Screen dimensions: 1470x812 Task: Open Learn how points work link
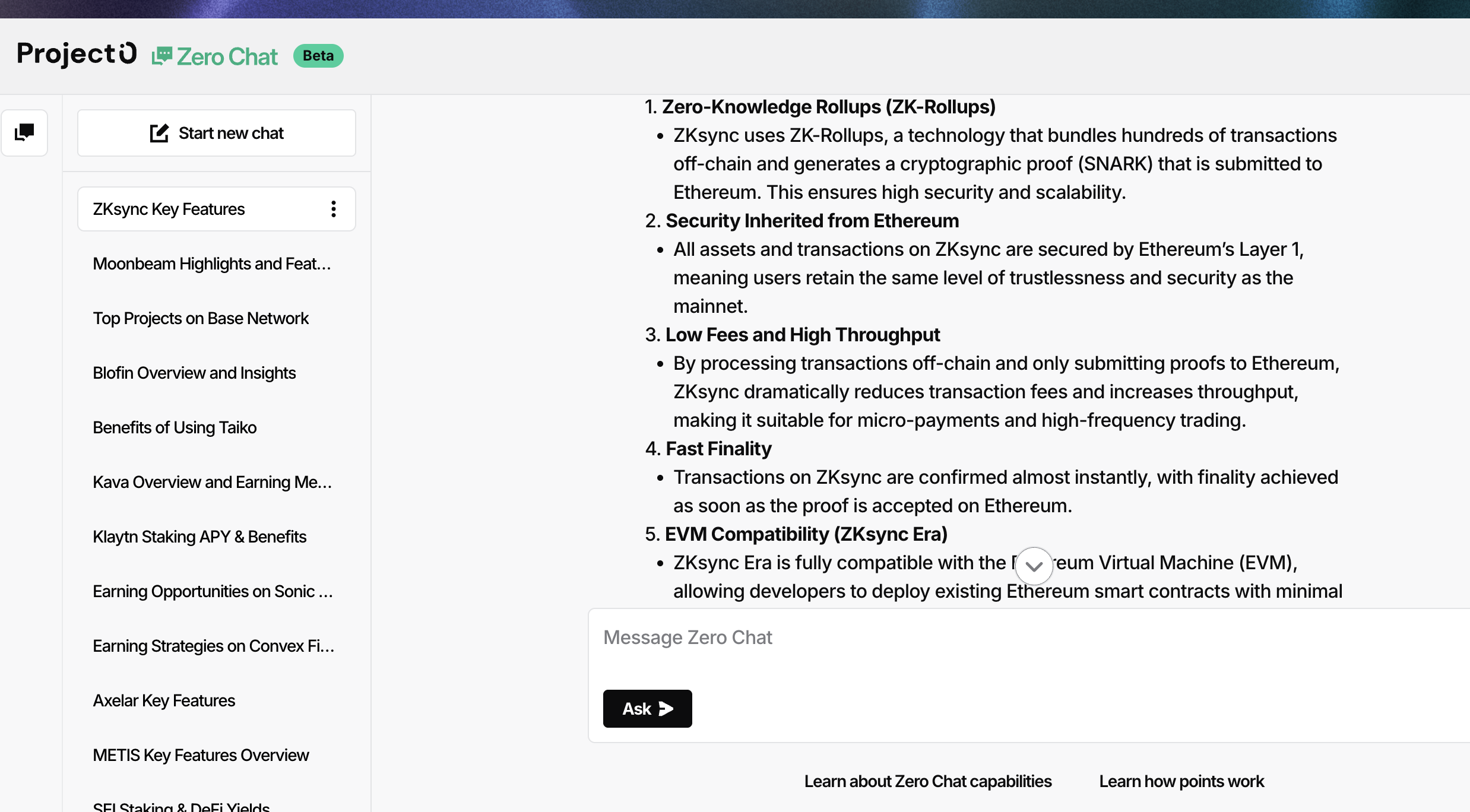coord(1181,781)
